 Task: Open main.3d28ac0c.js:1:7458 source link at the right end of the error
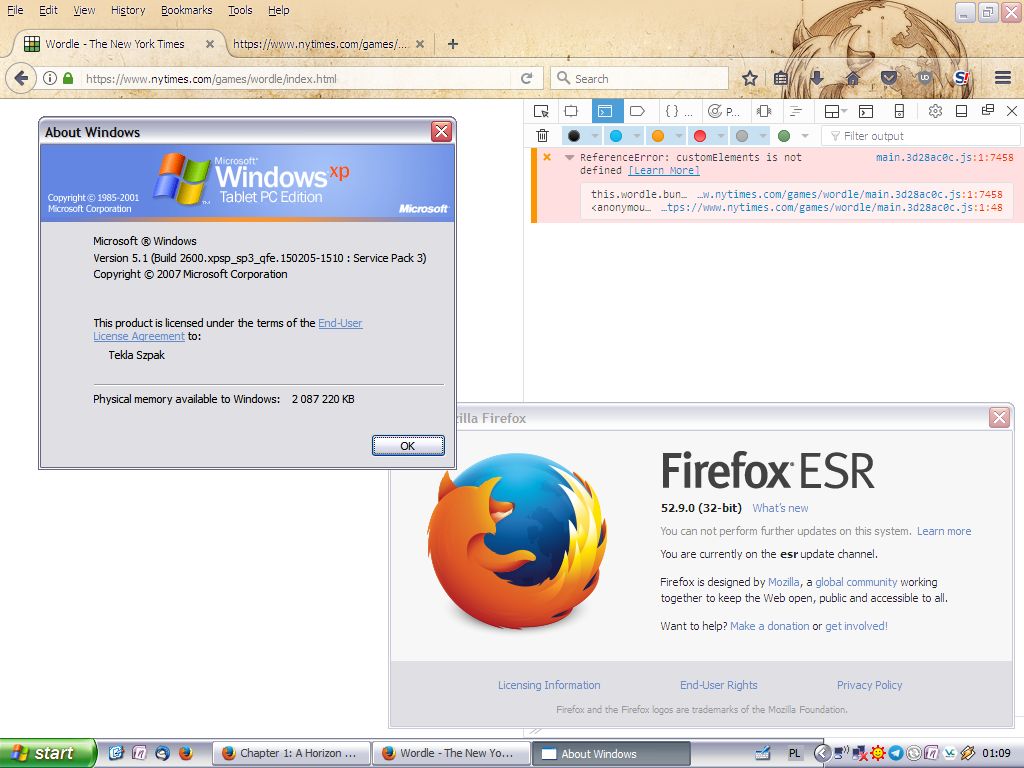944,157
